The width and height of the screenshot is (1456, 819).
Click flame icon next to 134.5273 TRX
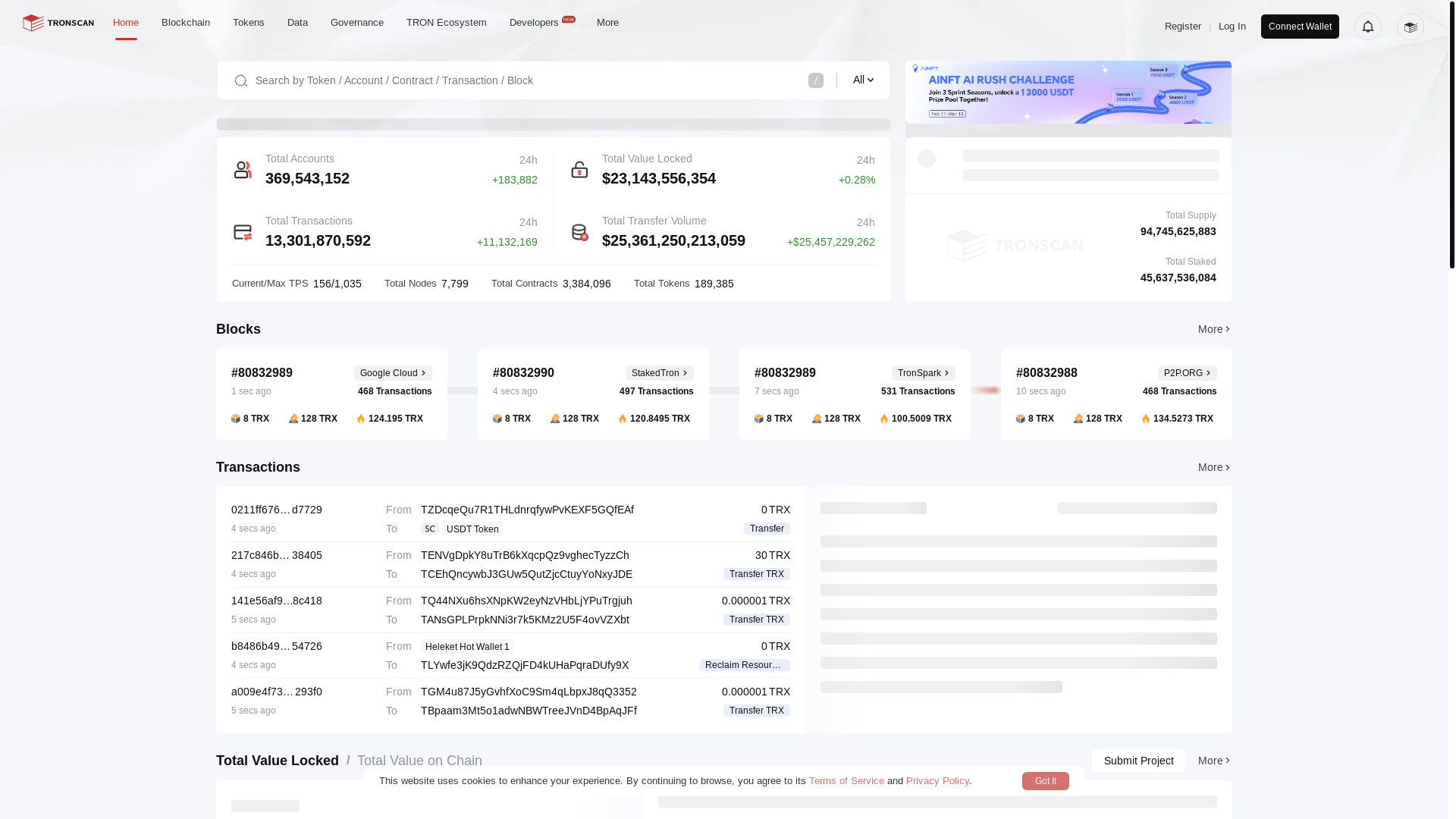(1146, 419)
